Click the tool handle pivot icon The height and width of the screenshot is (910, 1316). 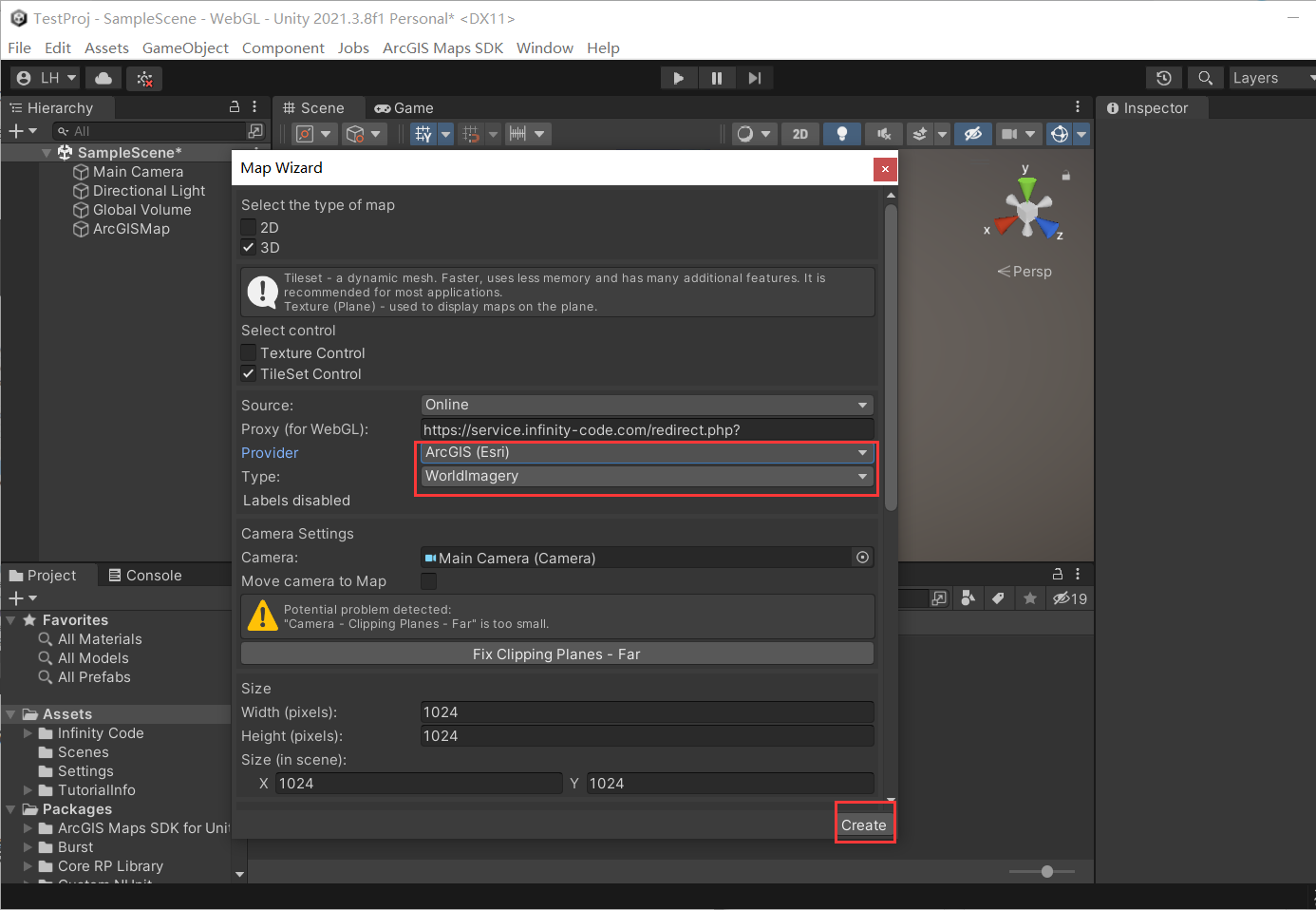tap(305, 134)
